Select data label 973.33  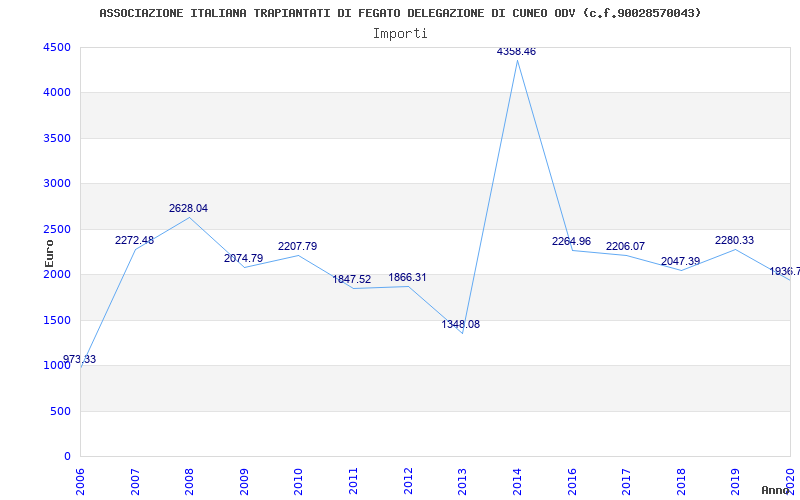[80, 359]
